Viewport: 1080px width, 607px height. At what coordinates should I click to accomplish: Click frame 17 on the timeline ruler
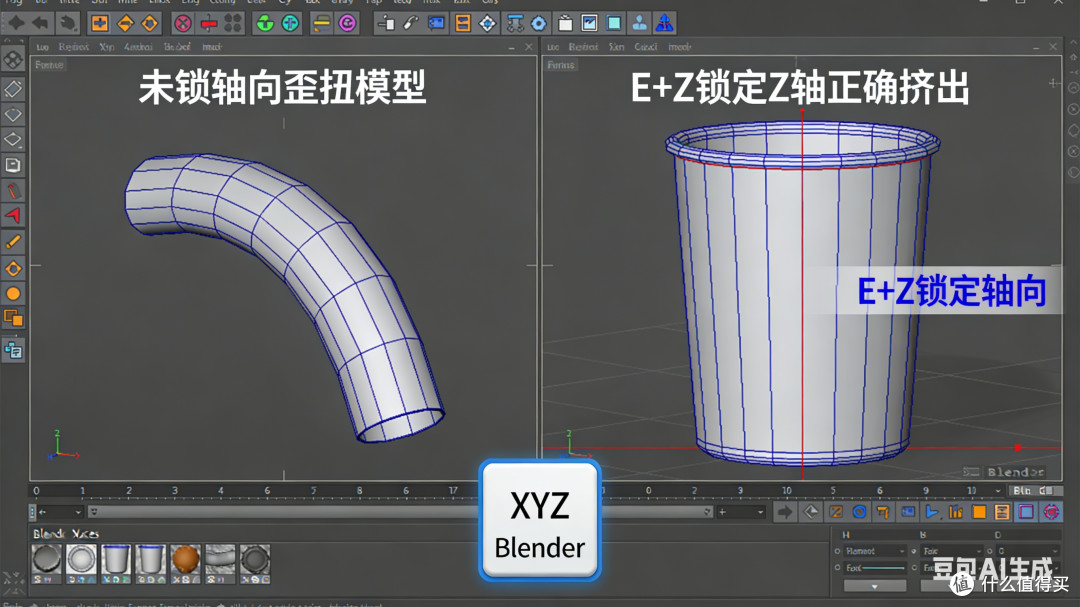click(x=453, y=491)
